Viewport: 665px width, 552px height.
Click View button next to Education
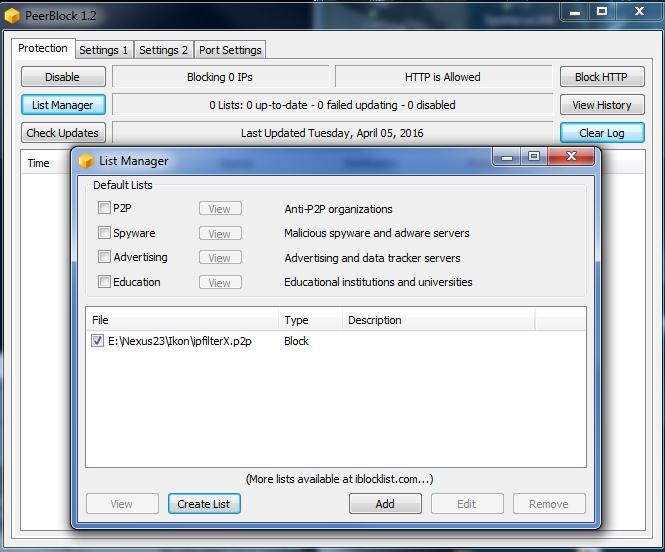[220, 282]
